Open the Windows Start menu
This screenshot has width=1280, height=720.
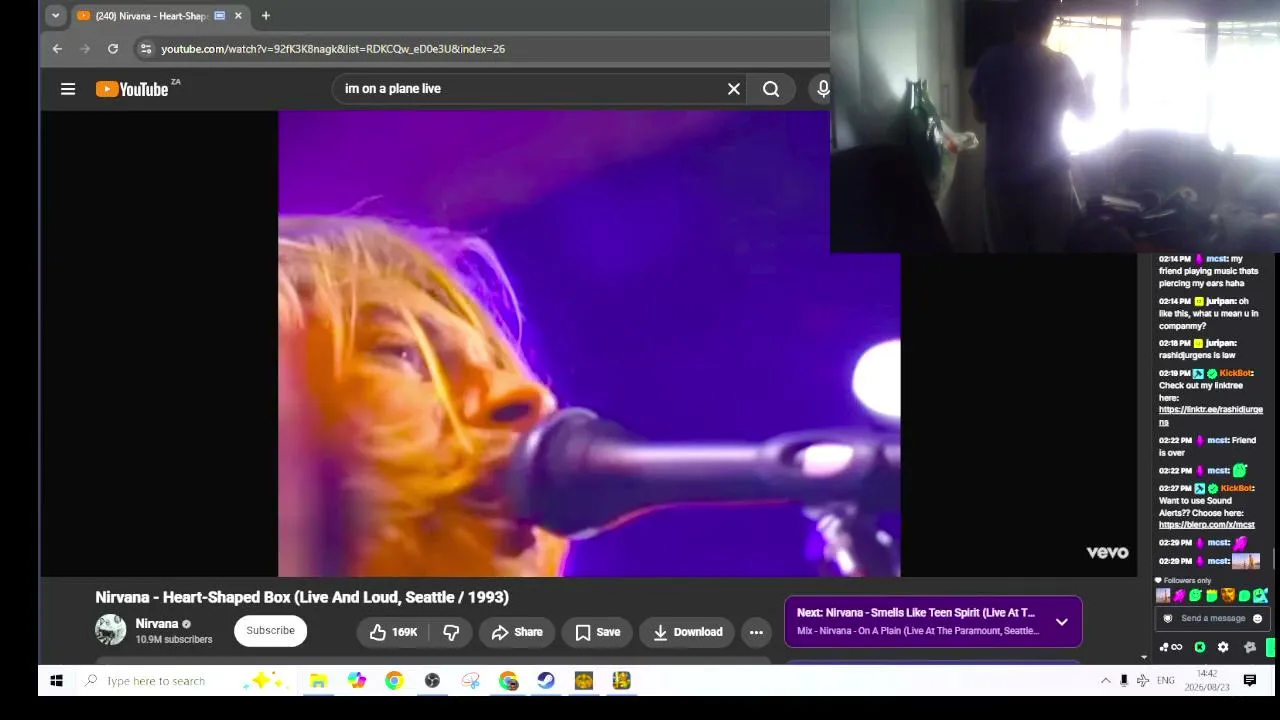pyautogui.click(x=56, y=681)
